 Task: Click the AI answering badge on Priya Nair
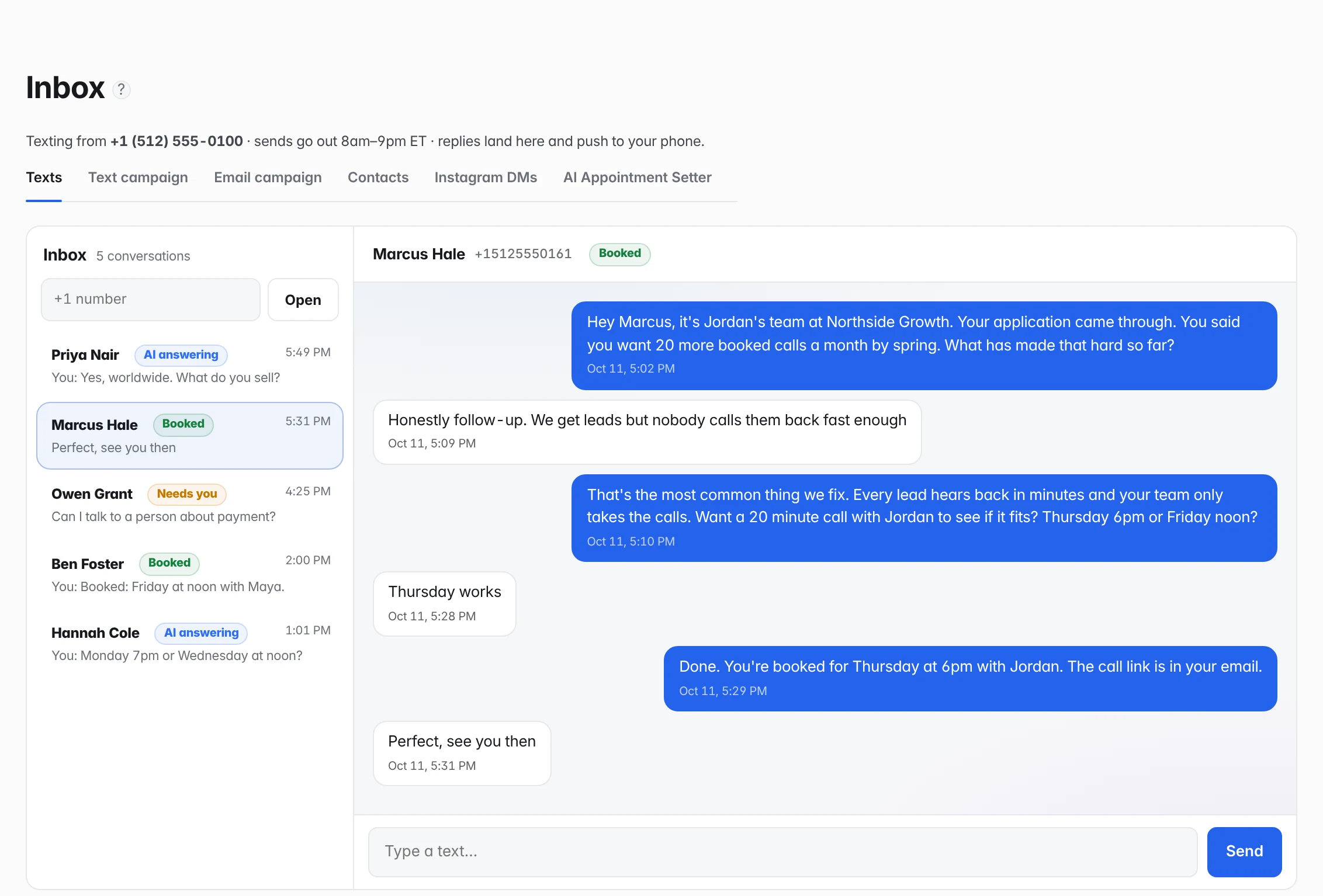181,355
